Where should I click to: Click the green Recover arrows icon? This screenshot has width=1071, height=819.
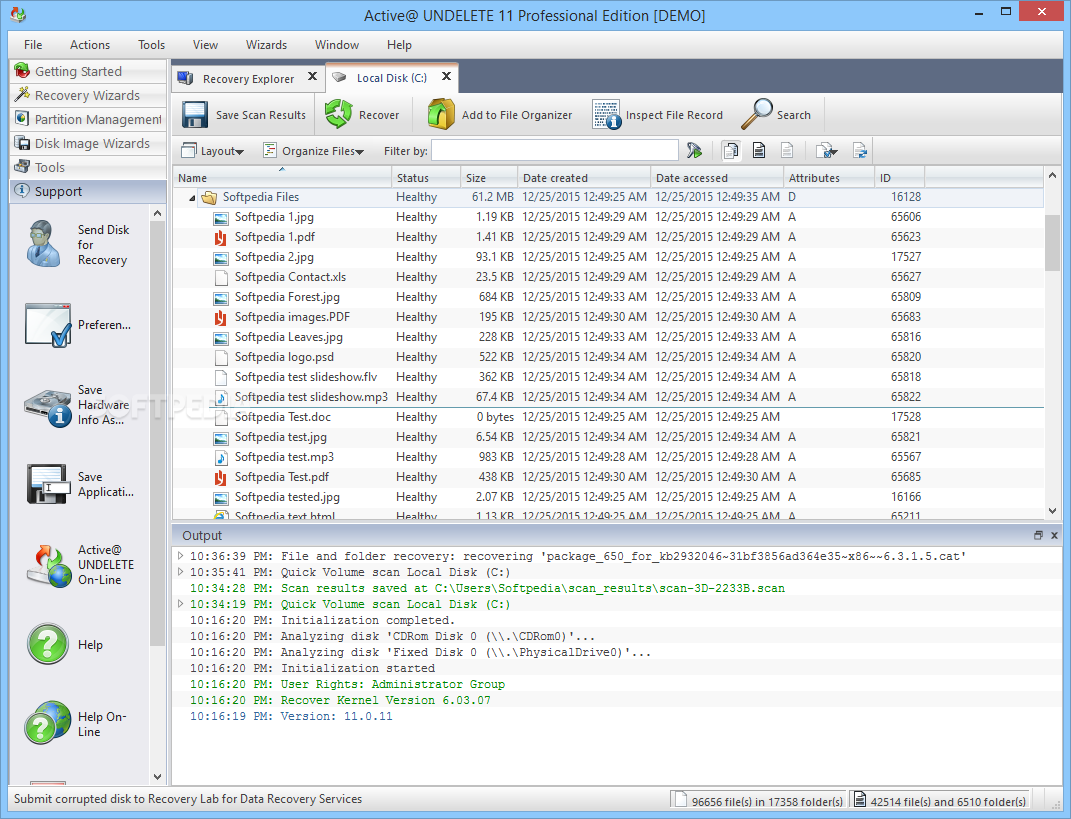coord(338,115)
